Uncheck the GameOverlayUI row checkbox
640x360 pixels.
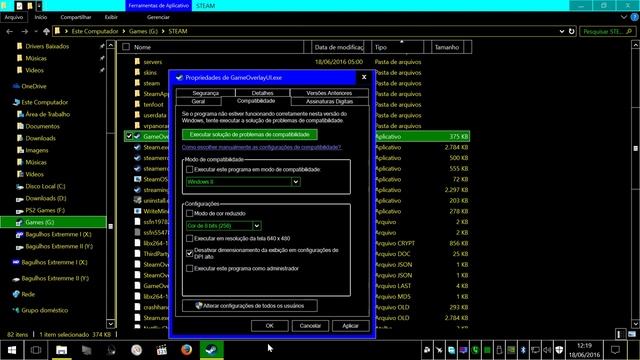pos(129,136)
